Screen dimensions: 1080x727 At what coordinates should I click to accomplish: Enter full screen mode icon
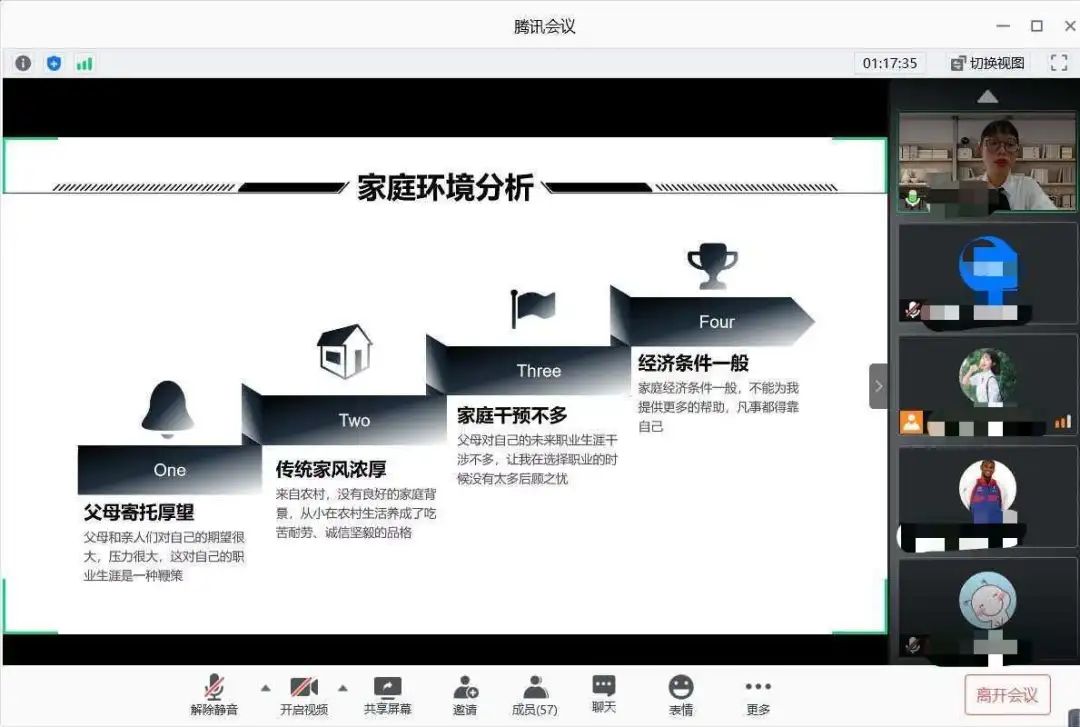[x=1059, y=63]
